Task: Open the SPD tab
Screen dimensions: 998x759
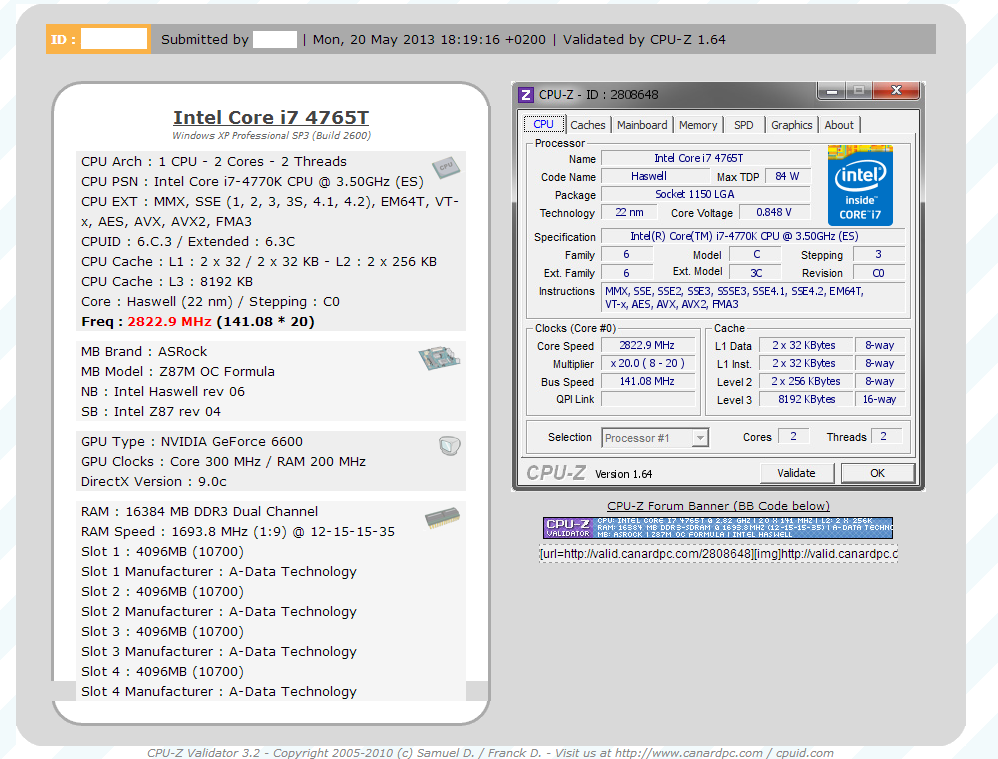Action: coord(744,124)
